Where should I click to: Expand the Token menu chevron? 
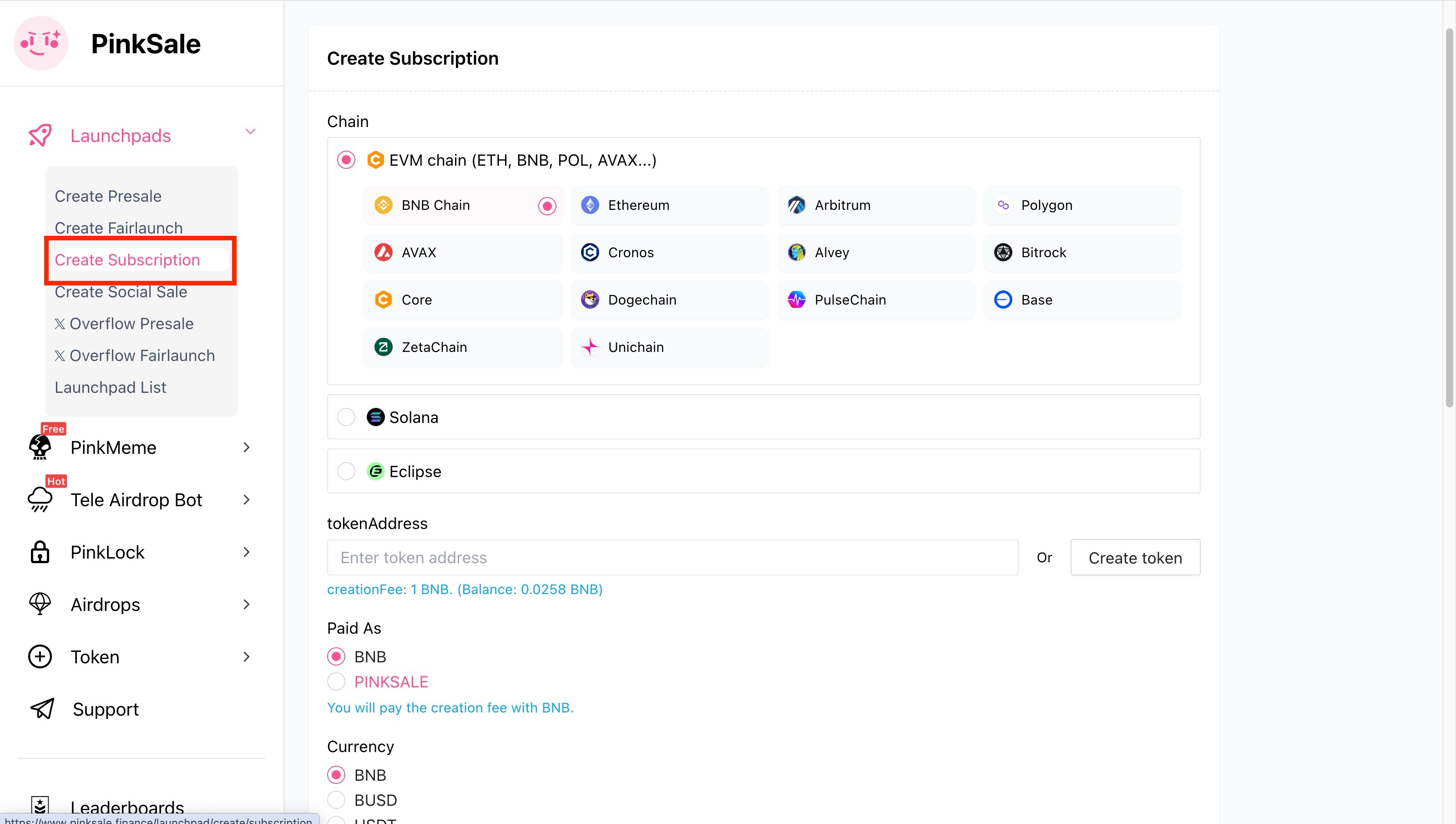point(247,656)
